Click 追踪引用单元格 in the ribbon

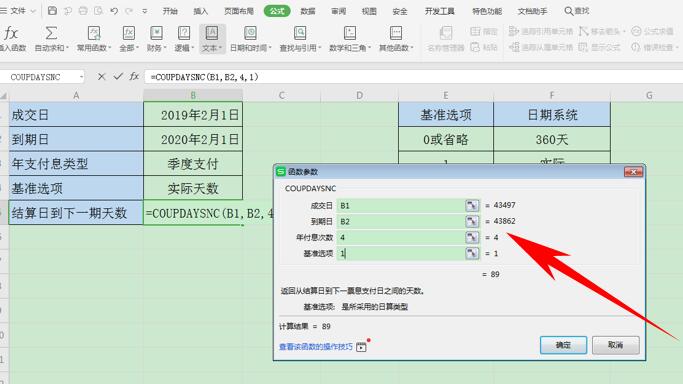541,31
